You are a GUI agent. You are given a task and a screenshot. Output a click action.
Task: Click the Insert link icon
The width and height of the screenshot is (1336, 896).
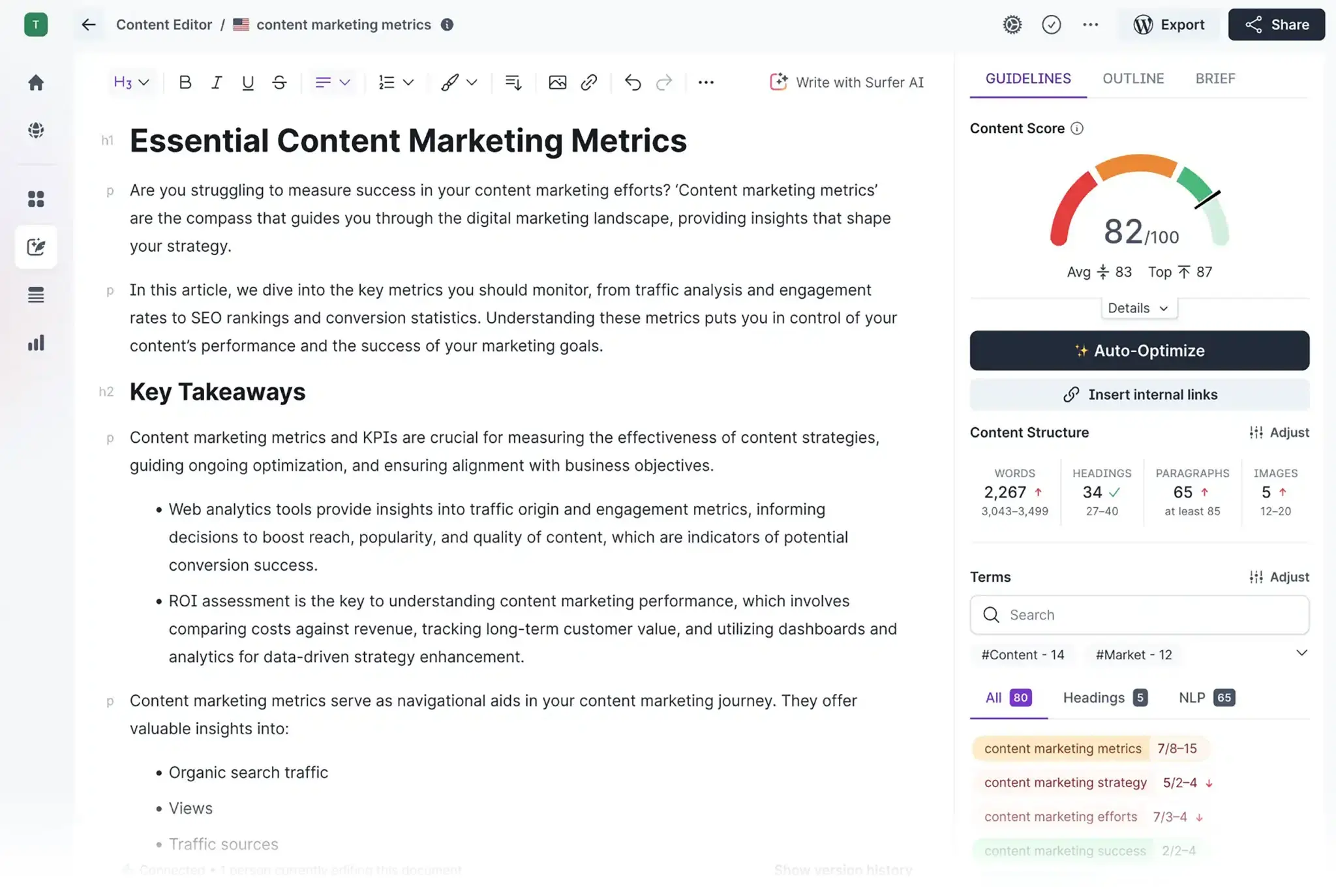590,80
